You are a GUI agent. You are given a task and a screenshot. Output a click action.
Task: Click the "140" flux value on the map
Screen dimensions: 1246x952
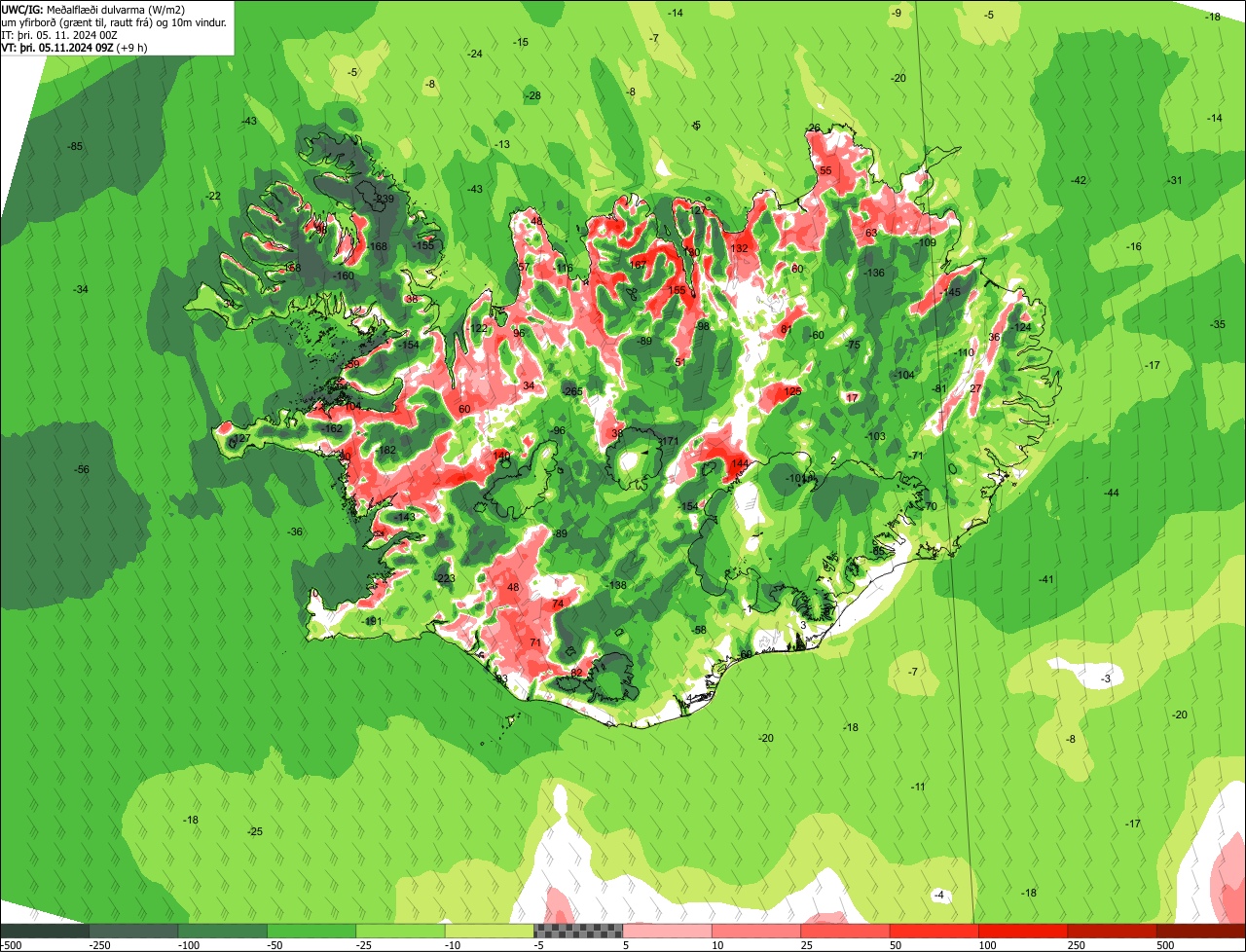coord(501,456)
